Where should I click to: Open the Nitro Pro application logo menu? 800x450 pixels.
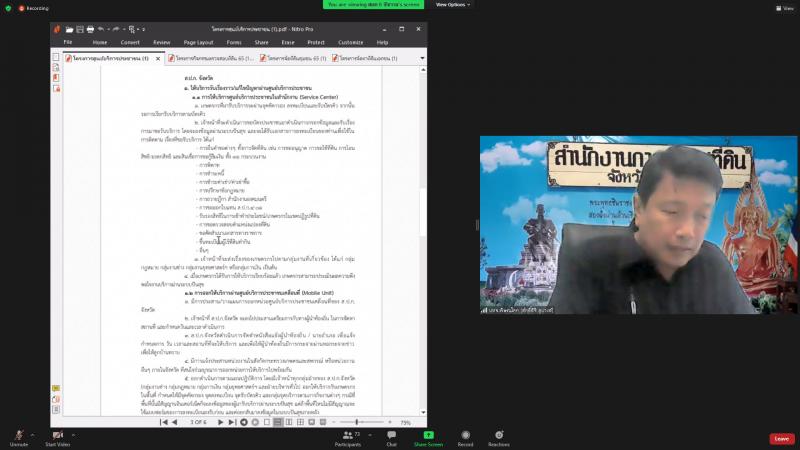click(57, 30)
